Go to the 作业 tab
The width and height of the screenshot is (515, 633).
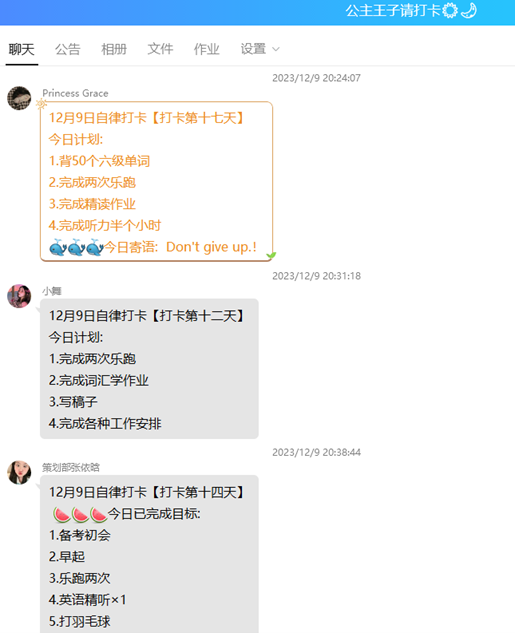click(x=207, y=49)
